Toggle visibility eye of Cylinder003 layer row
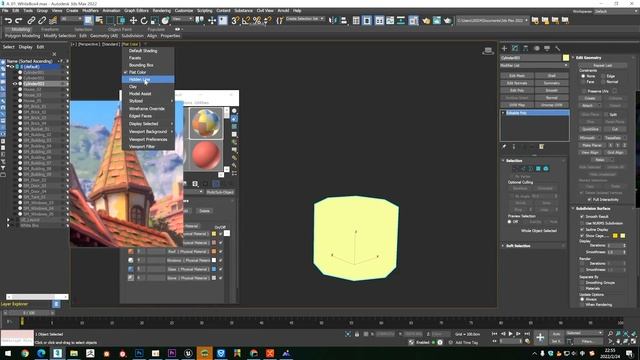Image resolution: width=640 pixels, height=360 pixels. click(x=15, y=84)
